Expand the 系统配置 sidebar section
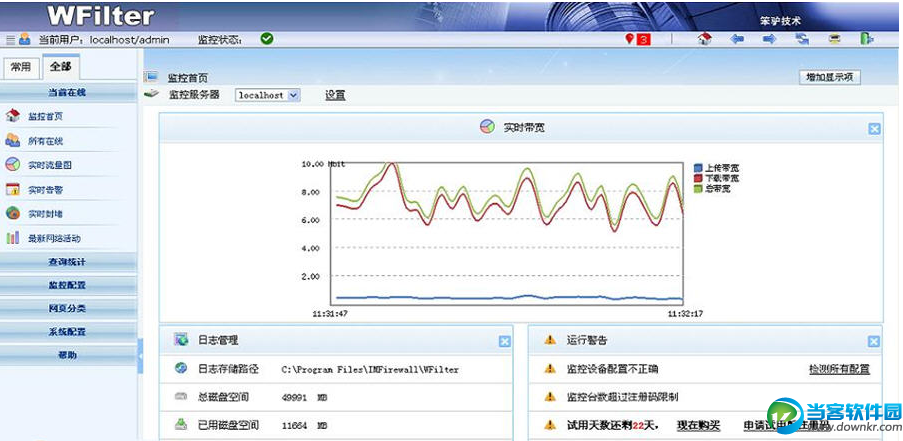903x441 pixels. (x=68, y=332)
